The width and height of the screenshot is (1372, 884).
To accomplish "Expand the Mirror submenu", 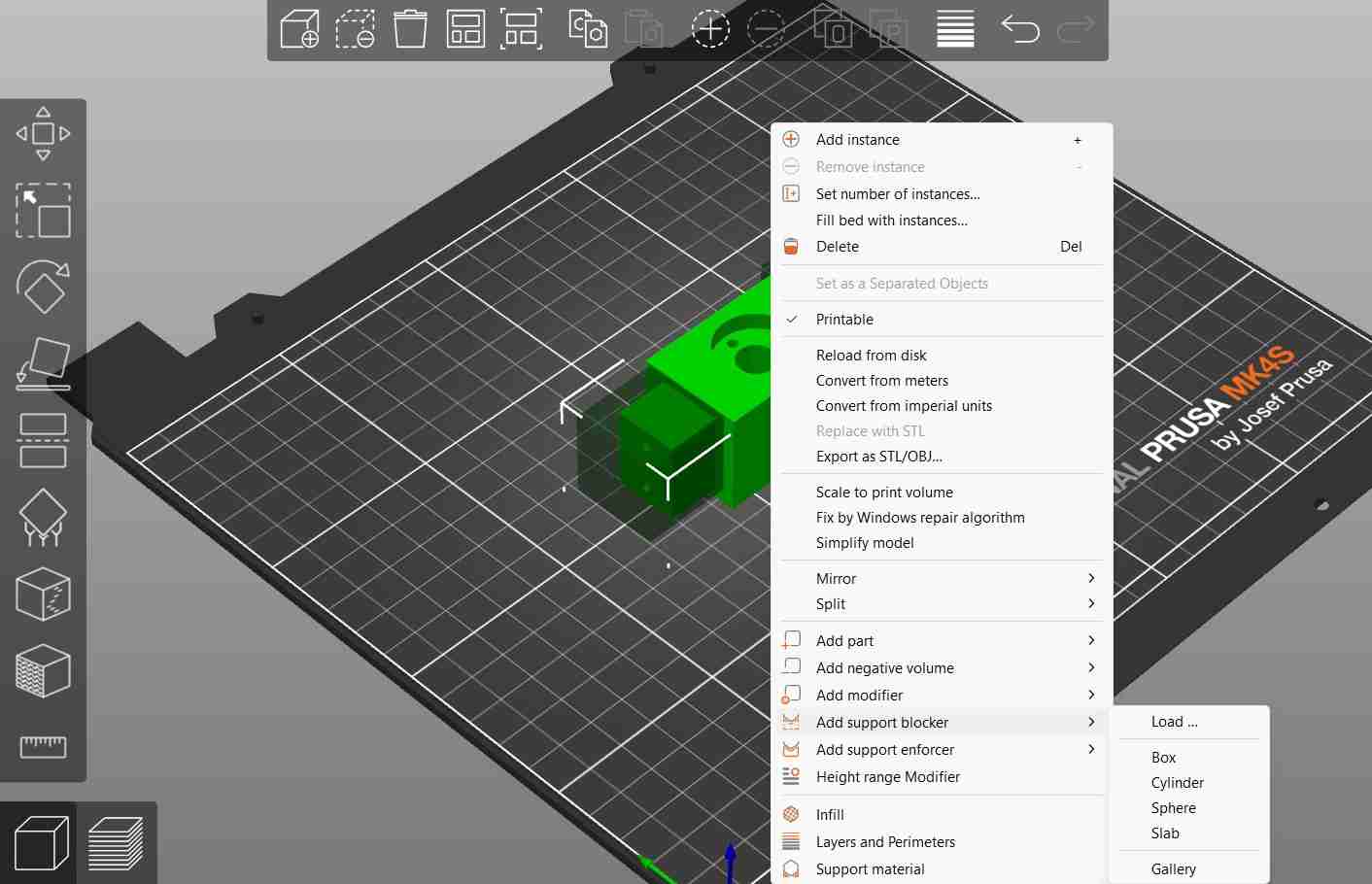I will click(x=943, y=579).
